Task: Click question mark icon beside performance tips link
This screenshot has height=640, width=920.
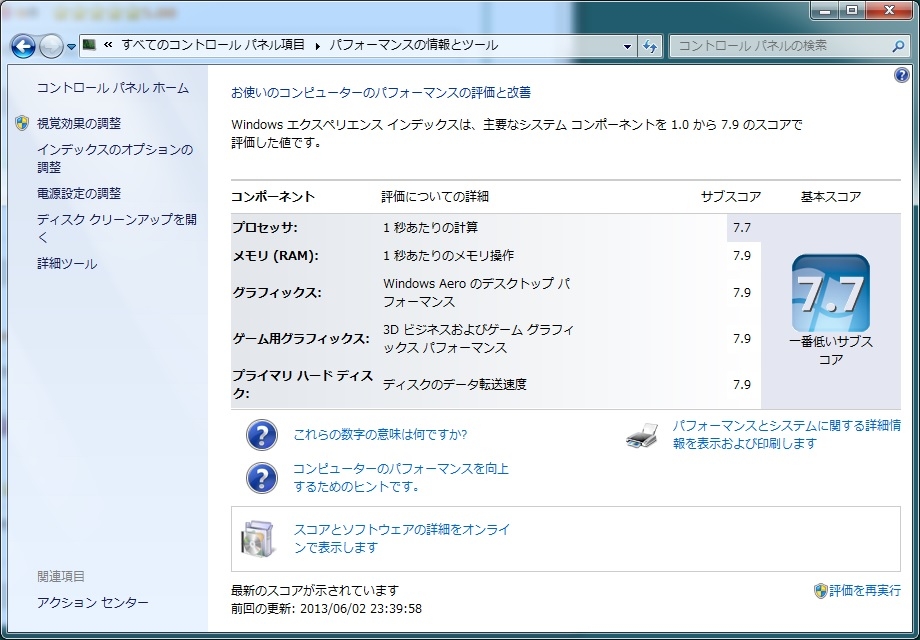Action: click(x=262, y=477)
